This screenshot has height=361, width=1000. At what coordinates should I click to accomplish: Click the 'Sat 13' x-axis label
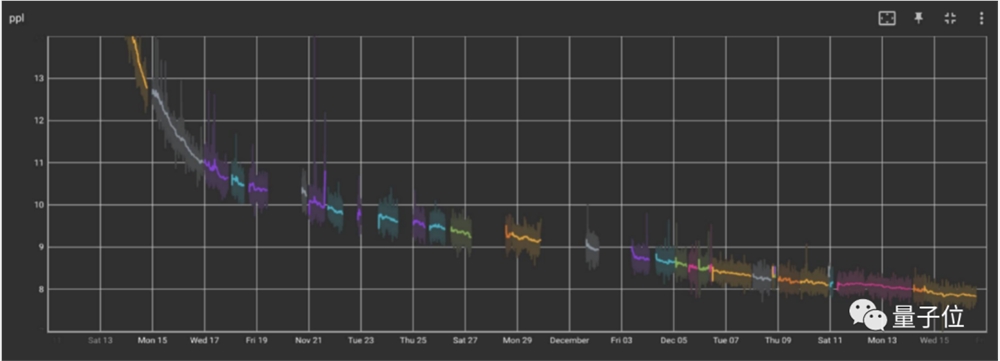click(100, 341)
